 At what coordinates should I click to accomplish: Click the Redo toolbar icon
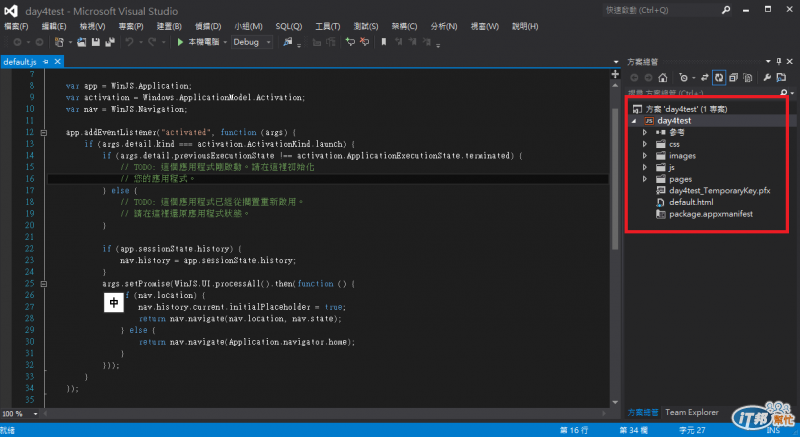[x=152, y=42]
